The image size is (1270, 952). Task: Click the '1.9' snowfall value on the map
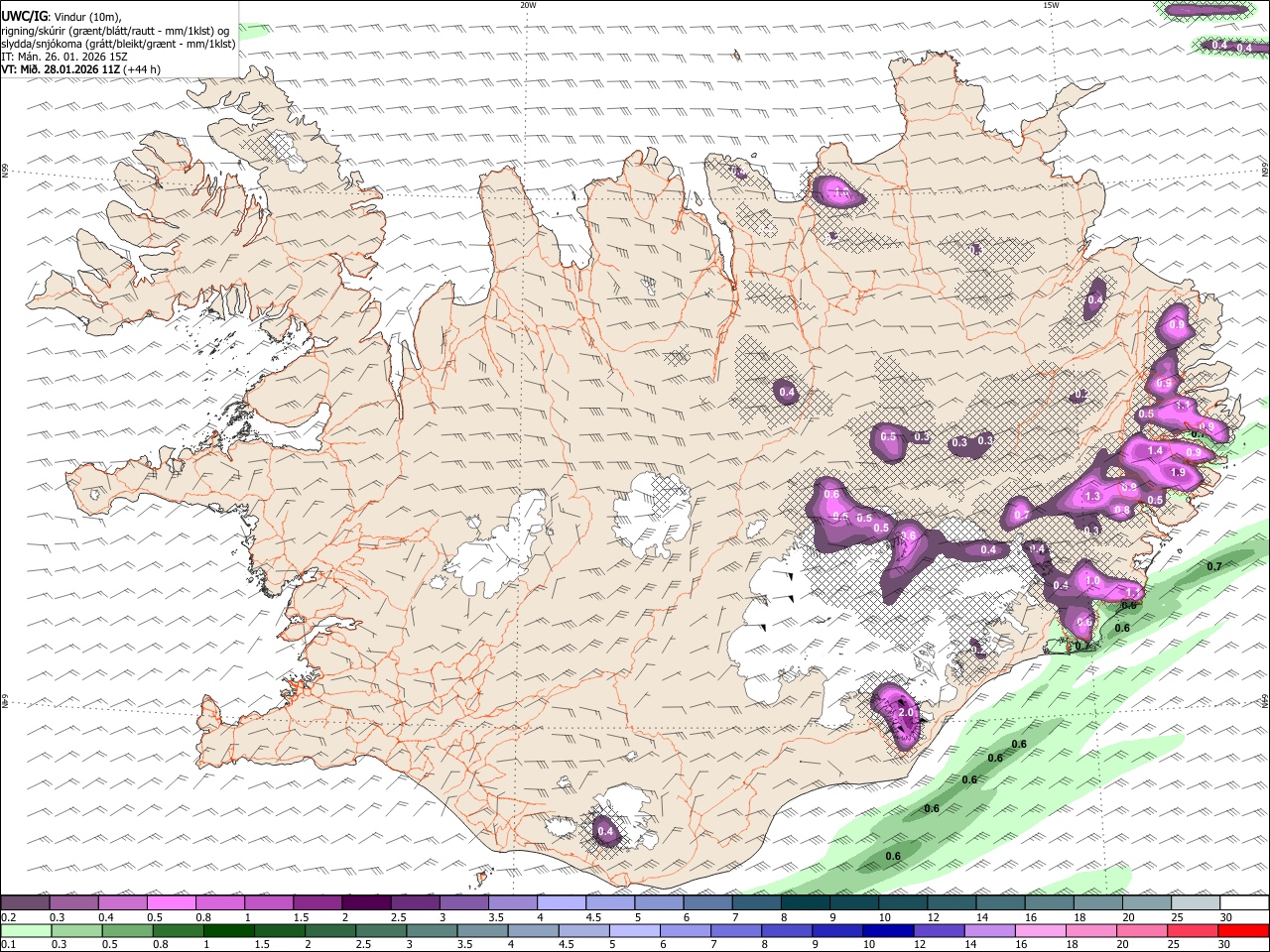1178,473
